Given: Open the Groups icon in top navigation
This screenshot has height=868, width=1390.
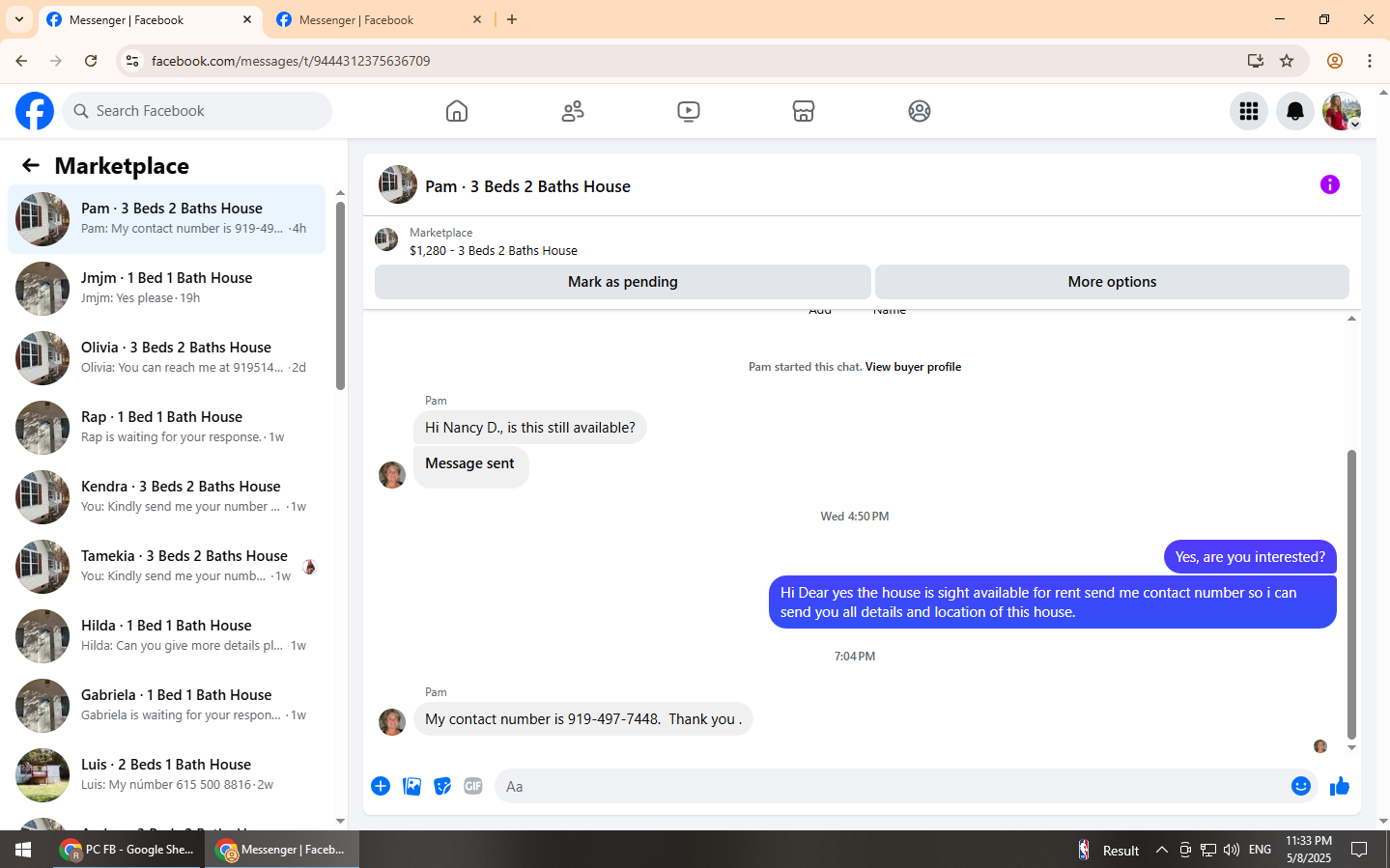Looking at the screenshot, I should coord(920,111).
